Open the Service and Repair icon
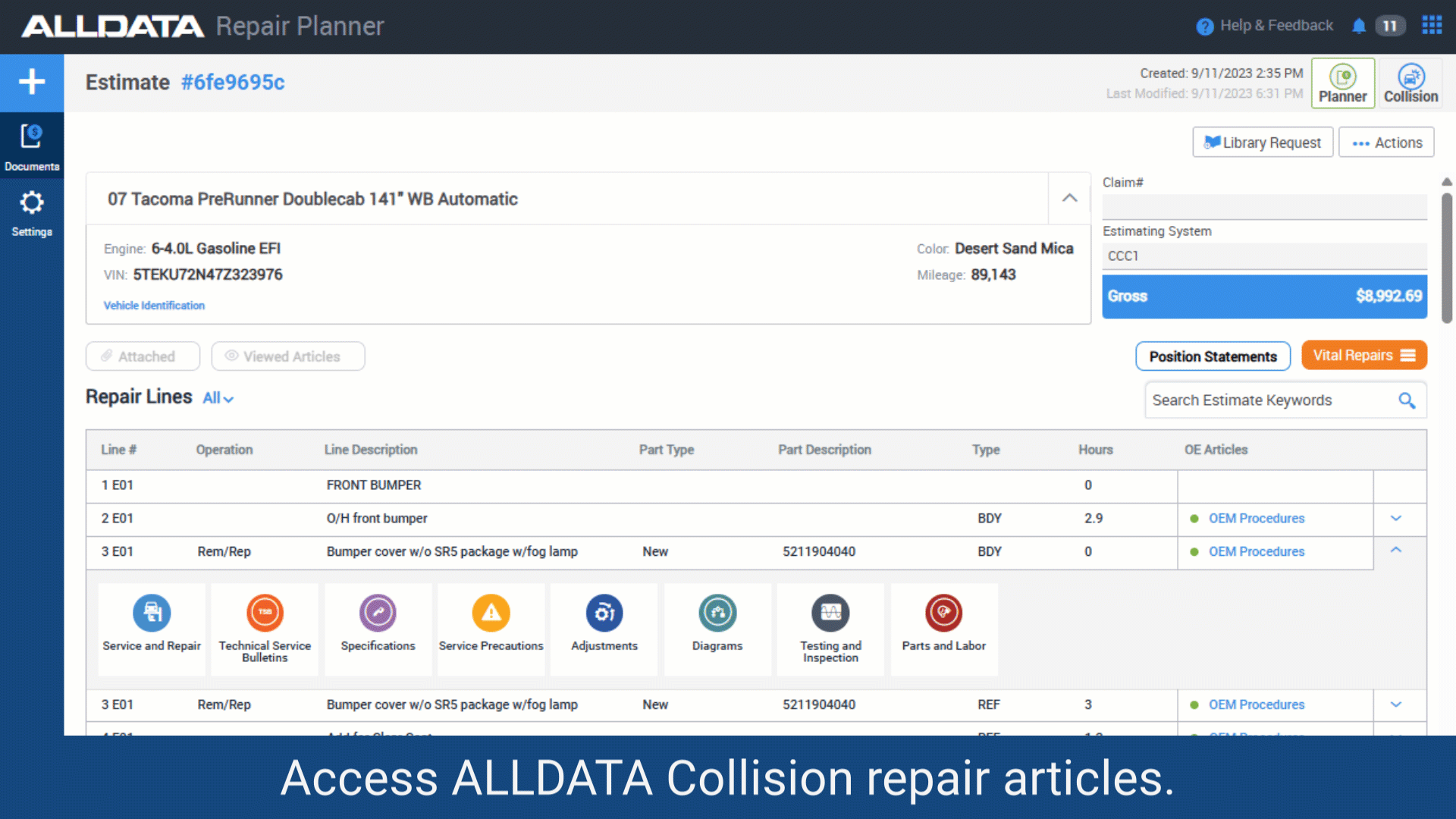 click(152, 613)
